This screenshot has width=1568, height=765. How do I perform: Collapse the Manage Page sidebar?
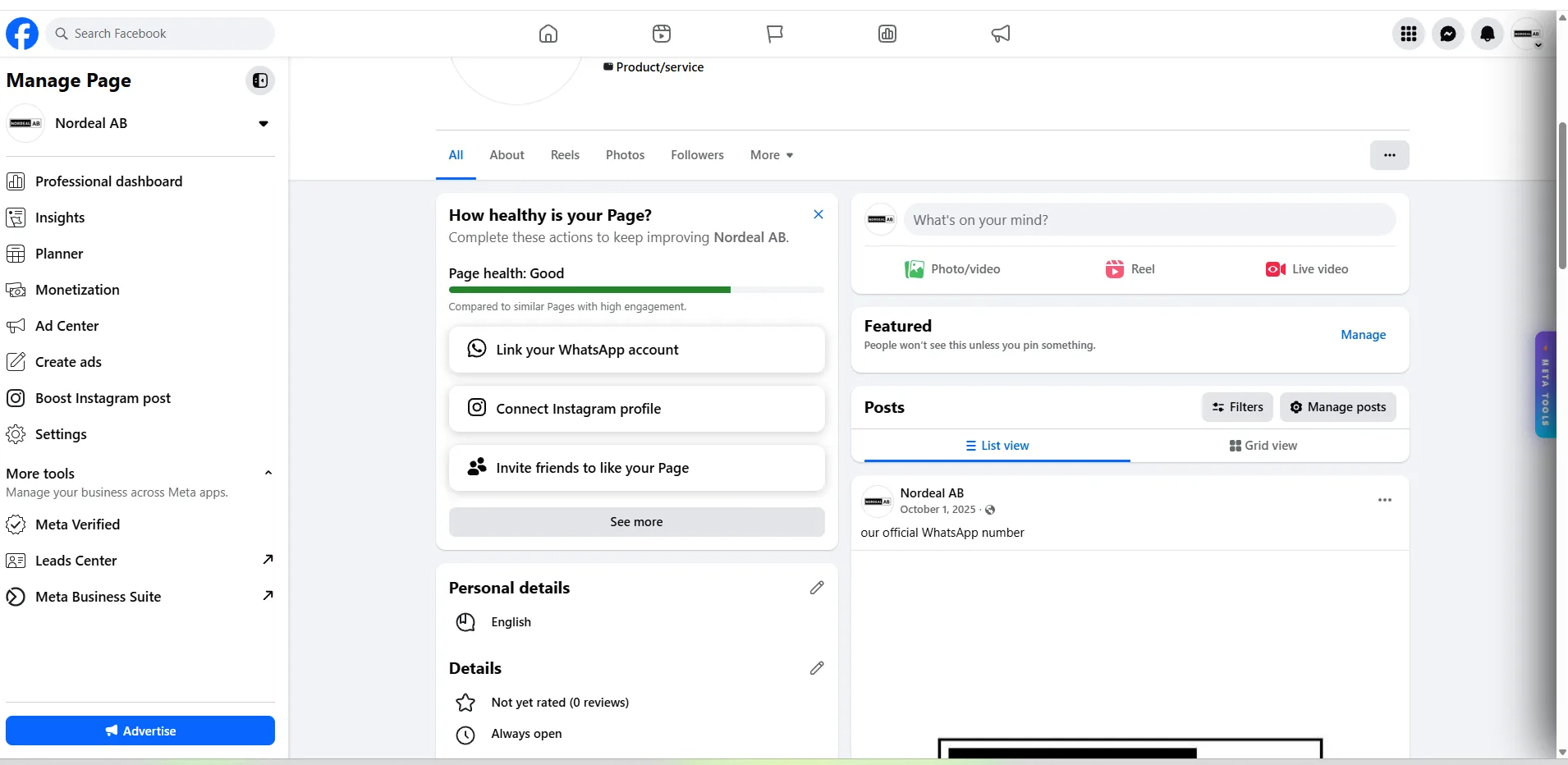coord(260,80)
